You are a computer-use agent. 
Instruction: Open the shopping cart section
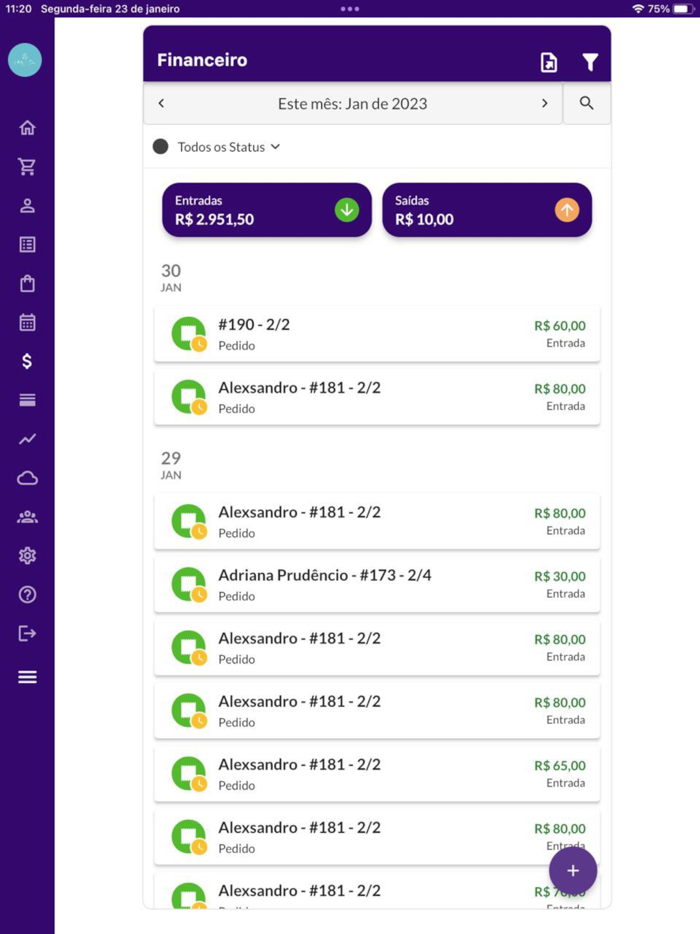(x=26, y=166)
